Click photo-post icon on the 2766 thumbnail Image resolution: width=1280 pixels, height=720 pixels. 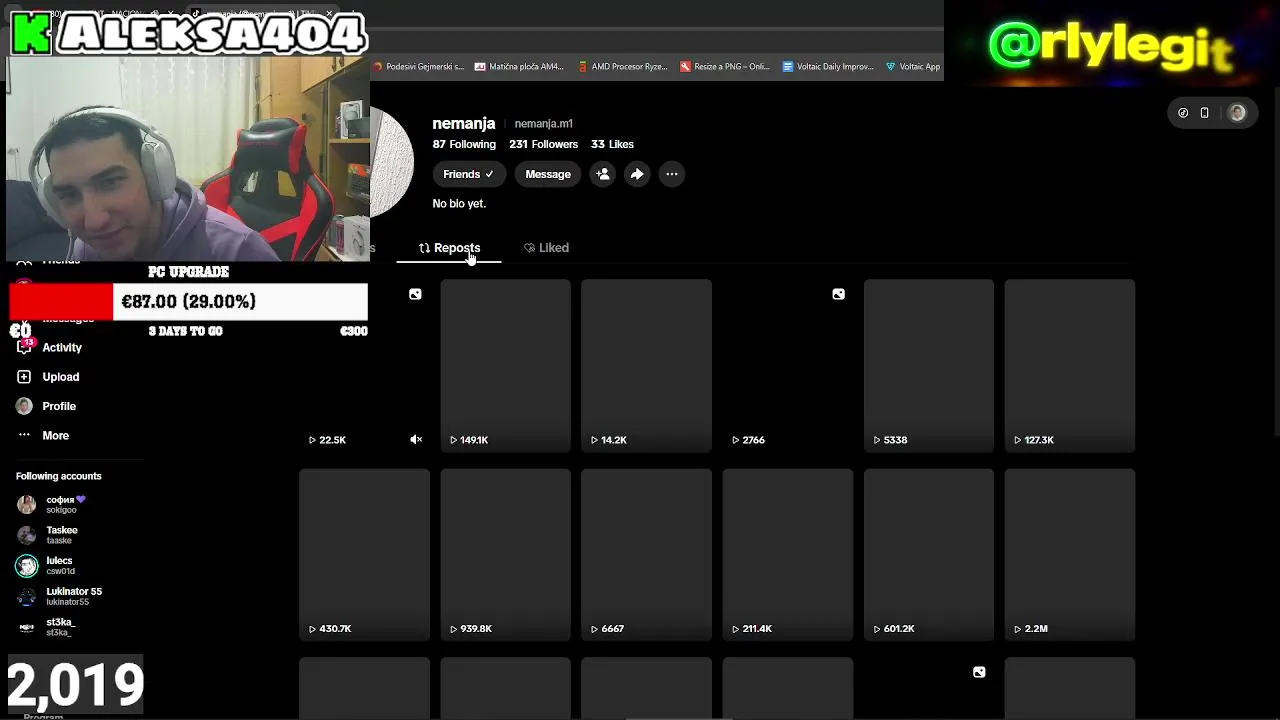(x=838, y=294)
